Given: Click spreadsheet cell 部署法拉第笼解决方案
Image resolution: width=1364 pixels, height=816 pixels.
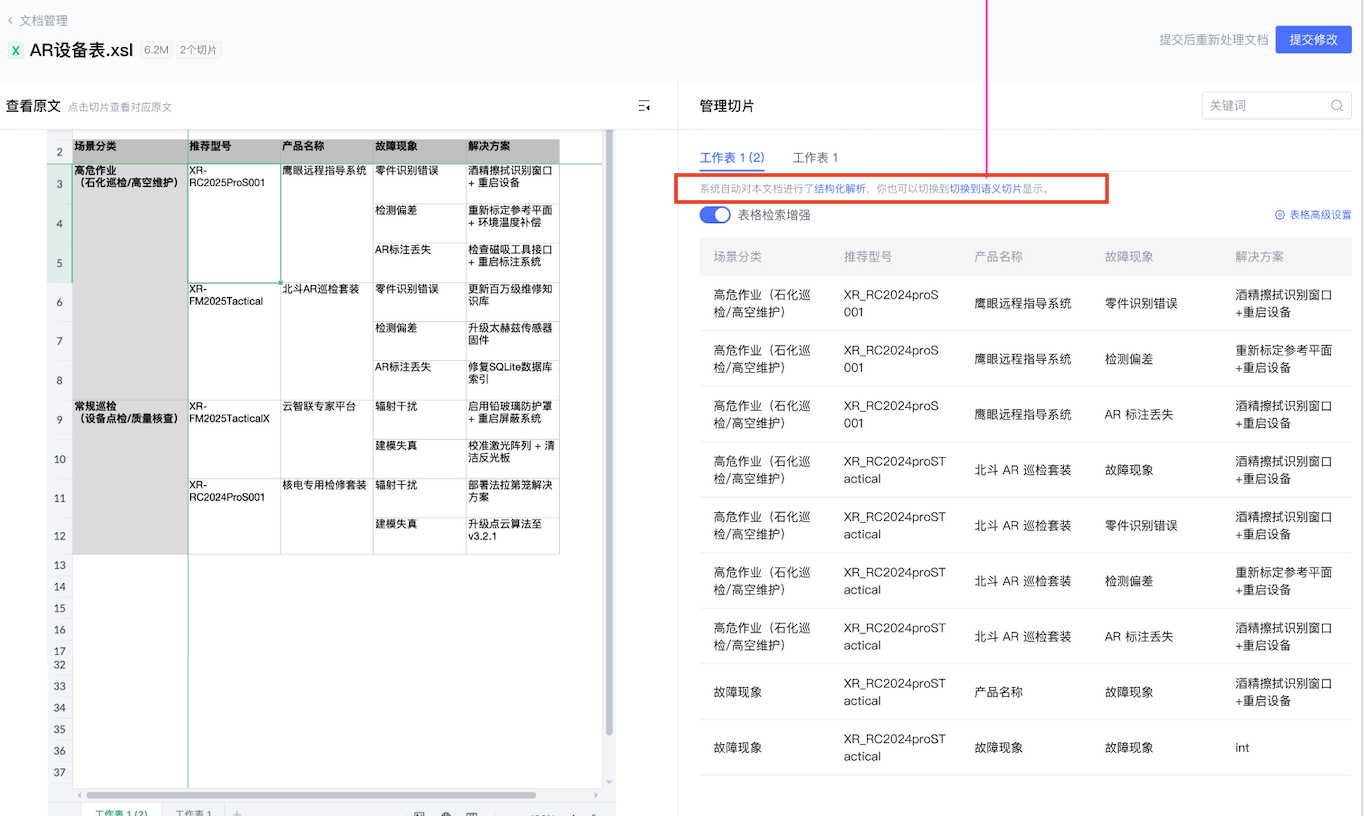Looking at the screenshot, I should tap(513, 497).
